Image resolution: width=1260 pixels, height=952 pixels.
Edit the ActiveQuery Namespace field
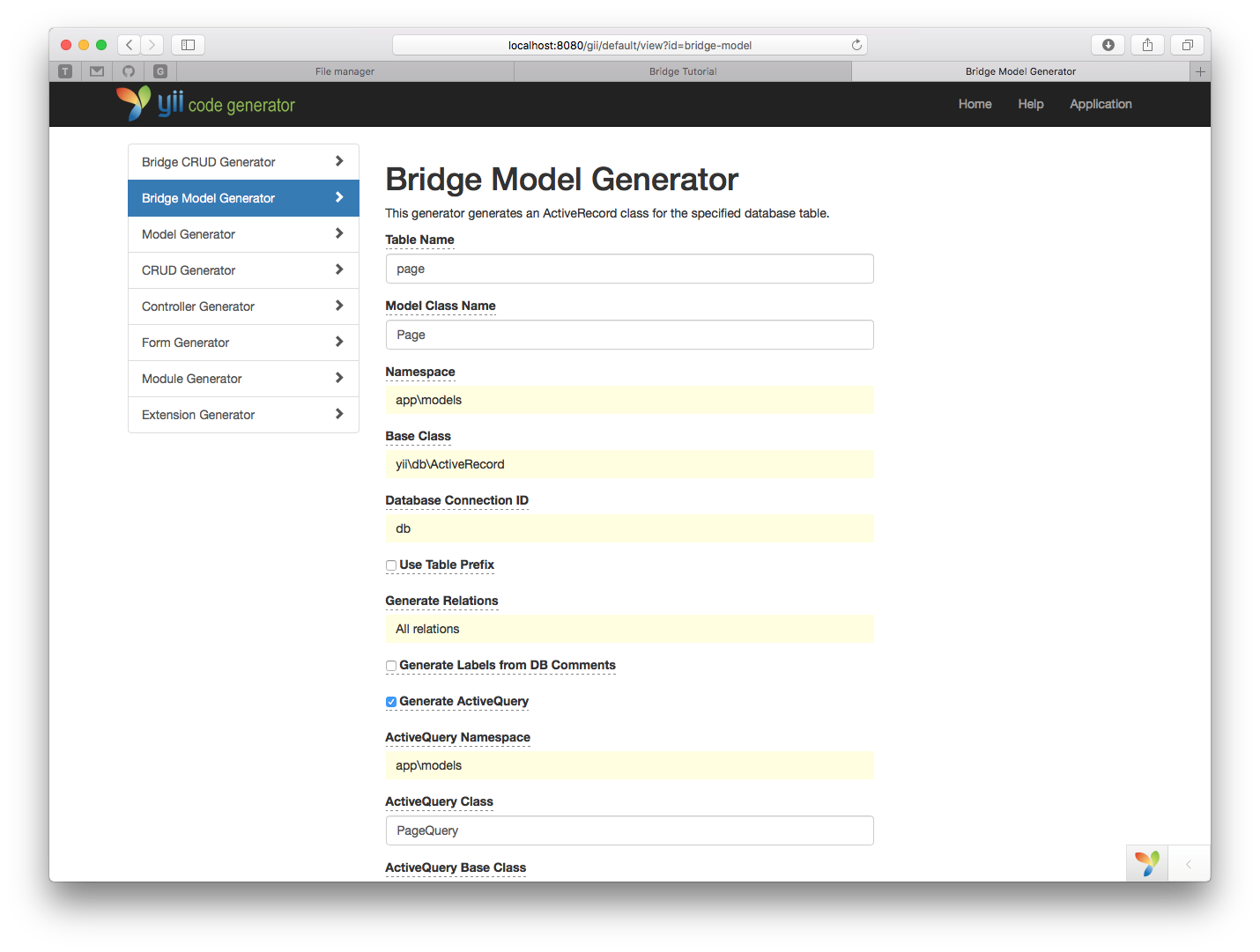[629, 765]
